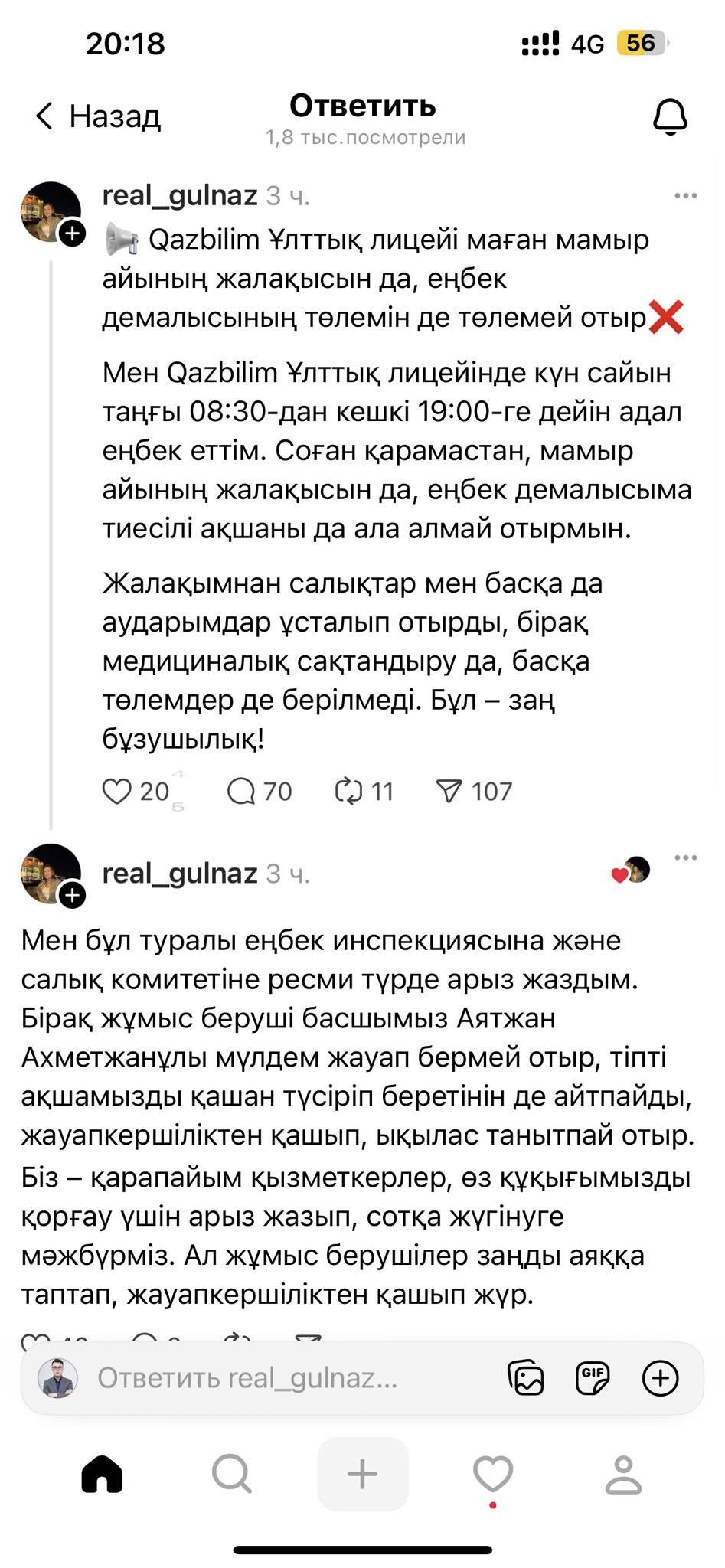Open the Profile tab
Image resolution: width=725 pixels, height=1568 pixels.
(x=623, y=1473)
